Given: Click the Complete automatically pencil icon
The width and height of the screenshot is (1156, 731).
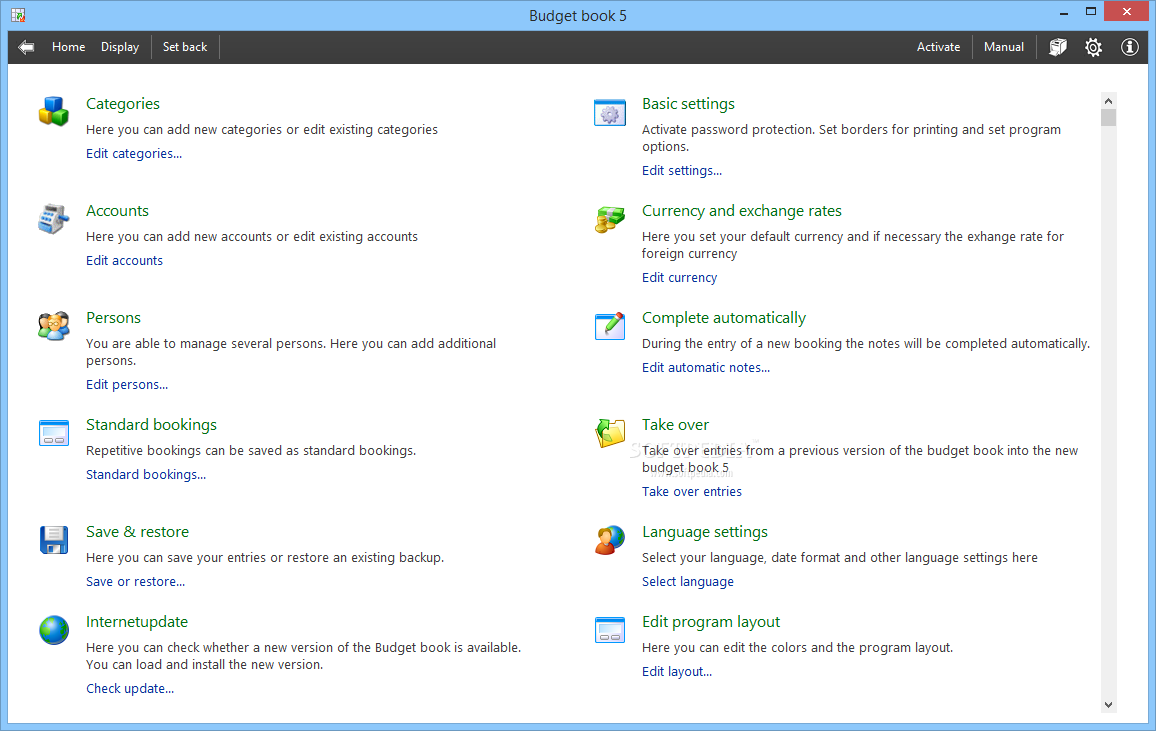Looking at the screenshot, I should click(x=610, y=326).
